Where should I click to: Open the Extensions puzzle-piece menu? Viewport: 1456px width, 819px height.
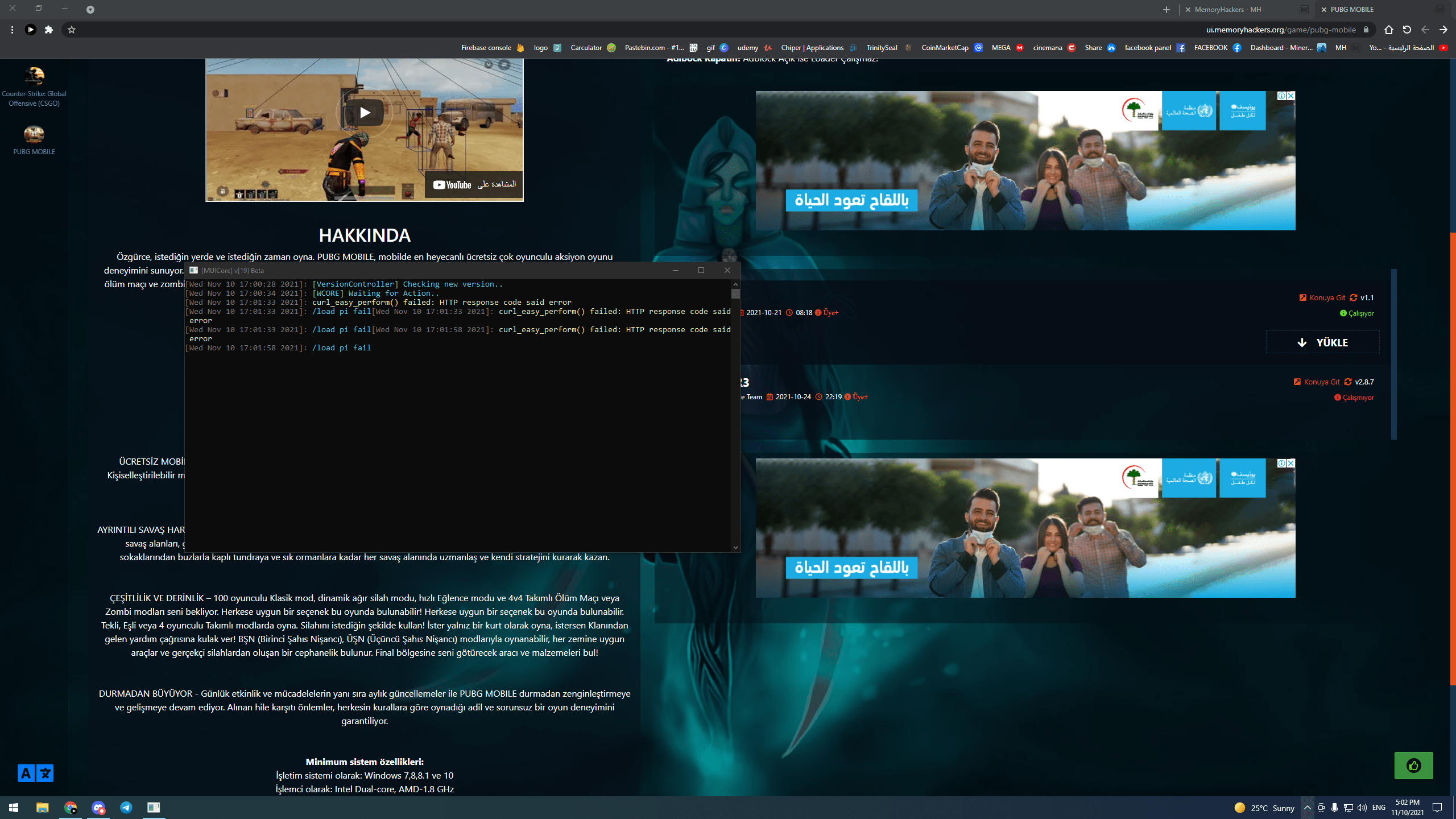tap(49, 30)
